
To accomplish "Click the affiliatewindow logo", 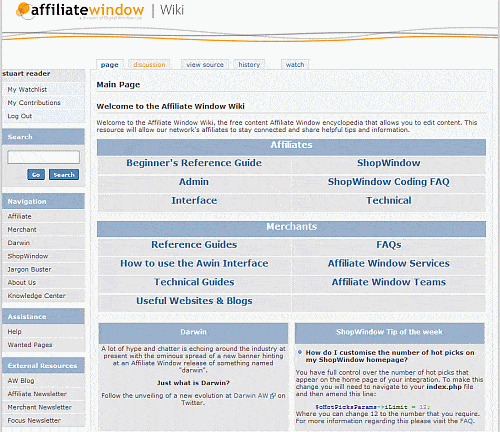I will click(x=80, y=10).
